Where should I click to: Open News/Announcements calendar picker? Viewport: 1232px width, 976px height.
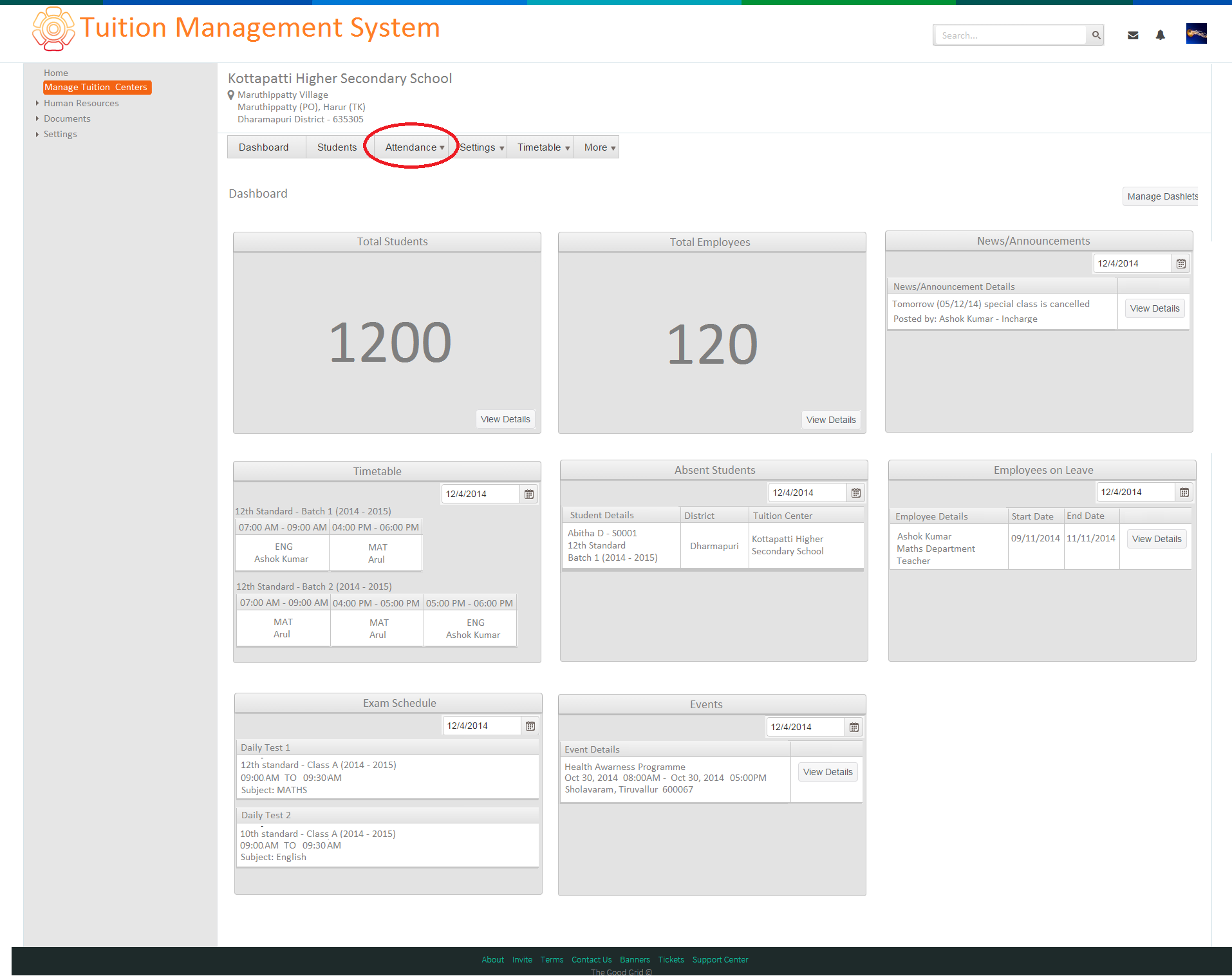click(x=1181, y=263)
